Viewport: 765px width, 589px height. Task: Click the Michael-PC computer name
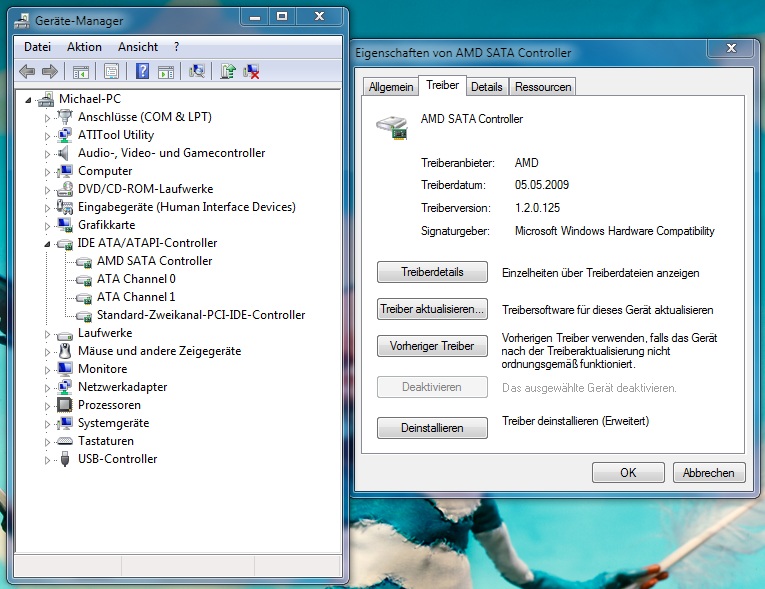point(90,99)
